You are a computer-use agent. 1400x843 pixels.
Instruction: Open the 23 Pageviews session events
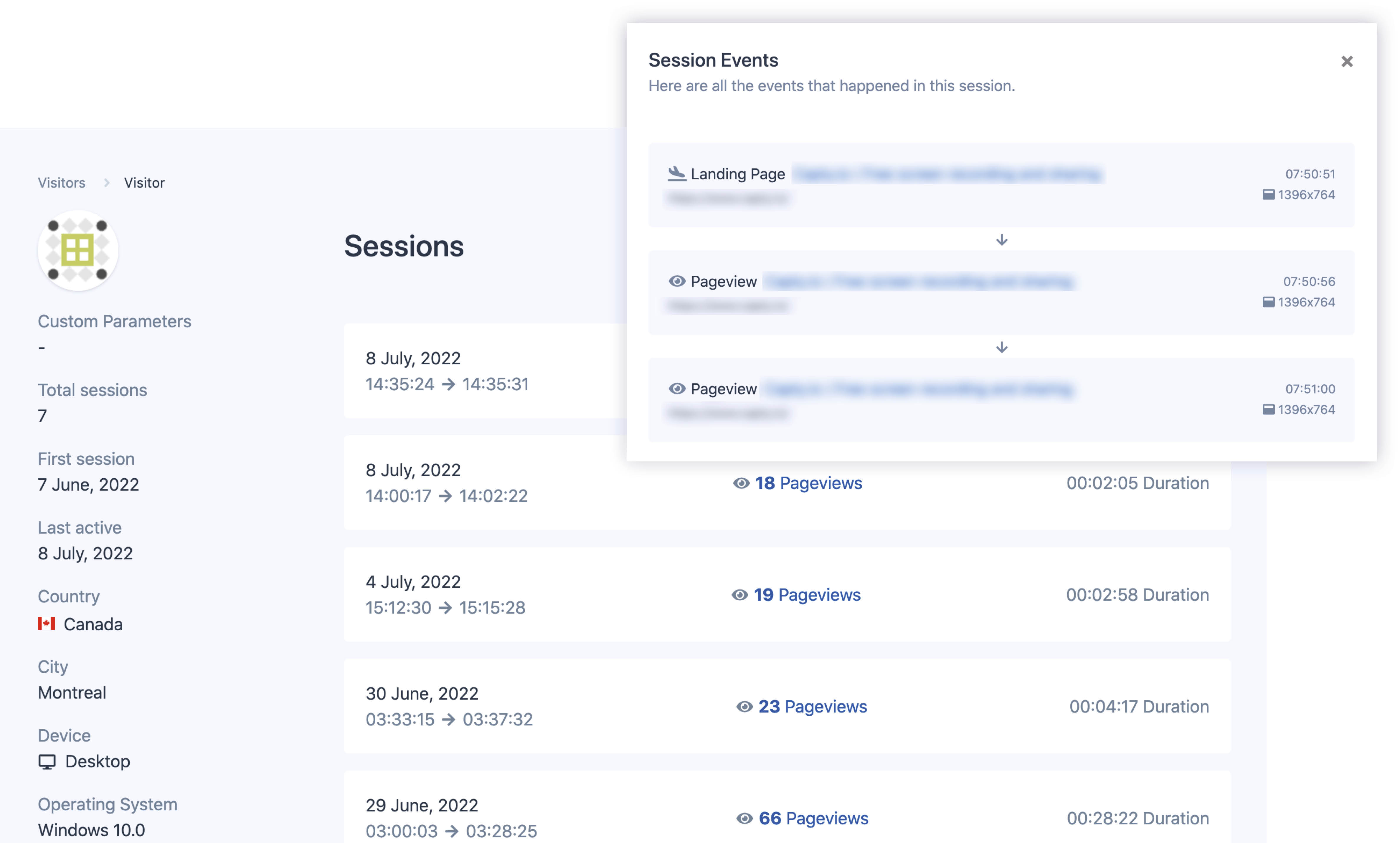[813, 707]
